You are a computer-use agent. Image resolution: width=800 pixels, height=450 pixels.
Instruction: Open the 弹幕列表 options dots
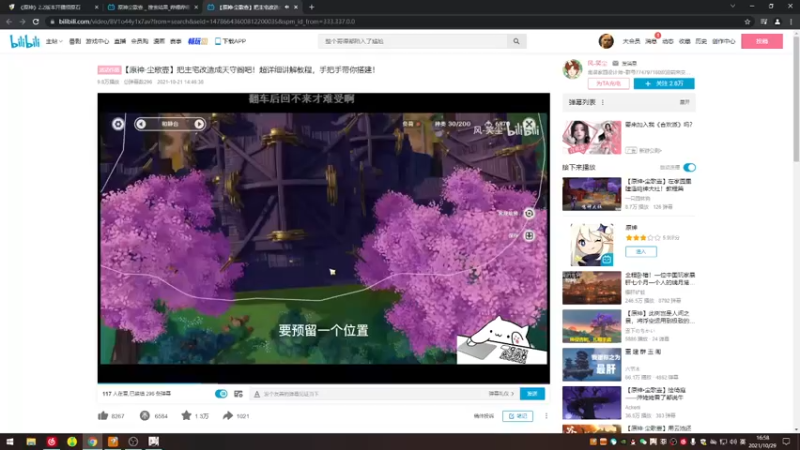[x=603, y=103]
